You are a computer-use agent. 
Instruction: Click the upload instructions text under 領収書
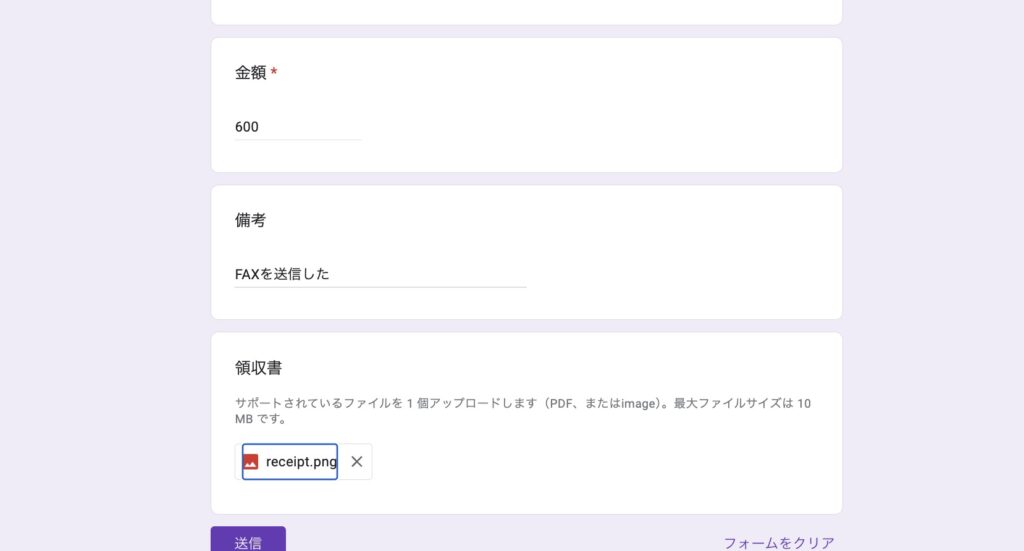coord(500,403)
